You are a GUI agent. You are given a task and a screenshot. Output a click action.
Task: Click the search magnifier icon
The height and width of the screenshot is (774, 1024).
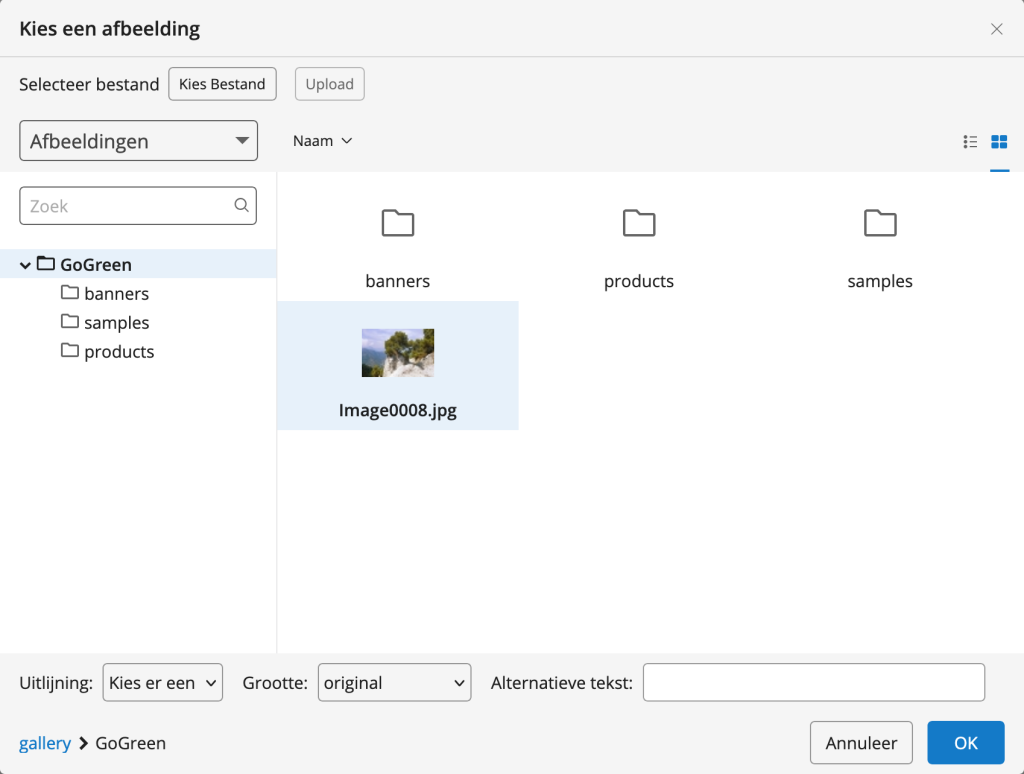(242, 205)
